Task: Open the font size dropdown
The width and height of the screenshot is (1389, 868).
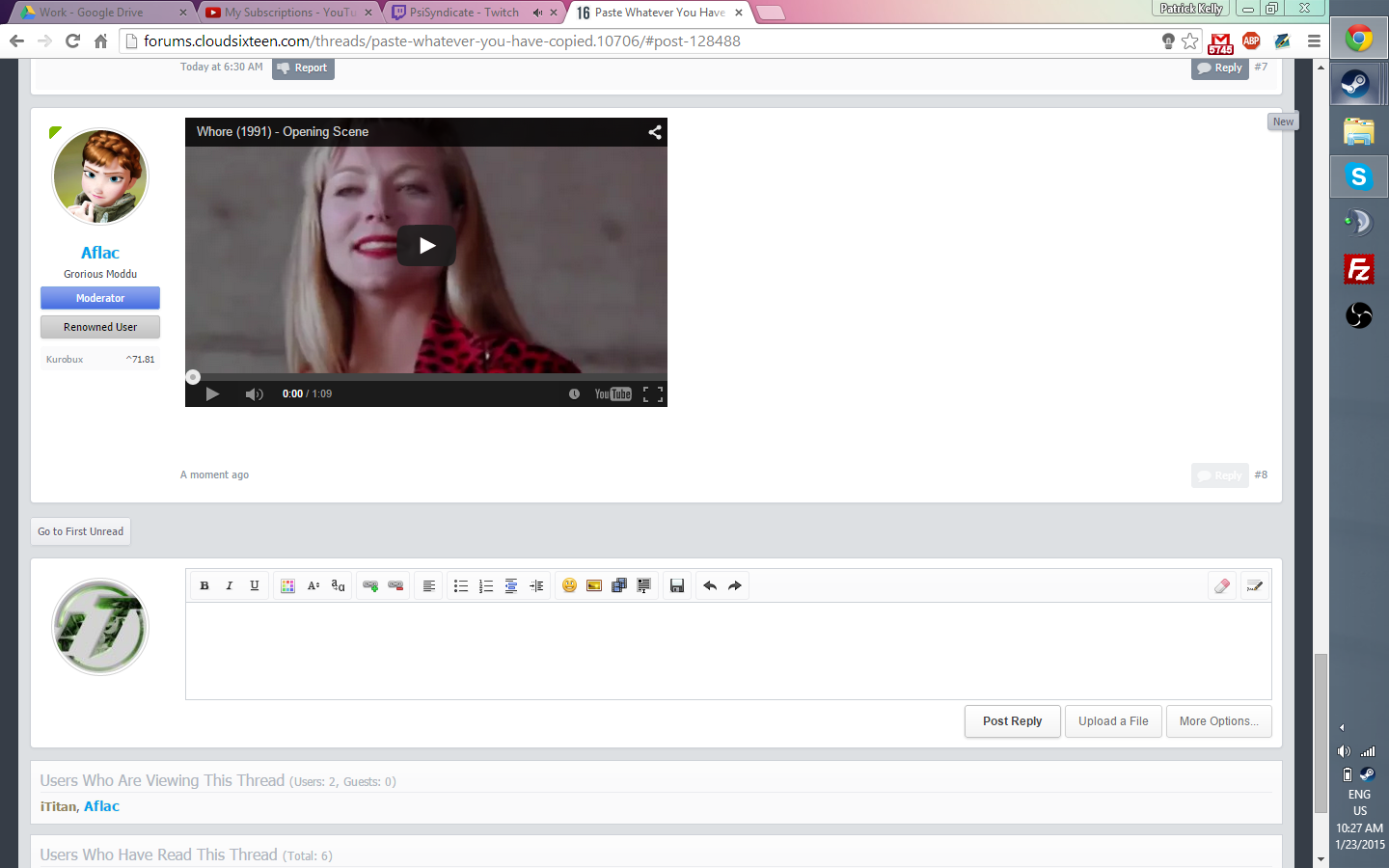Action: pos(313,585)
